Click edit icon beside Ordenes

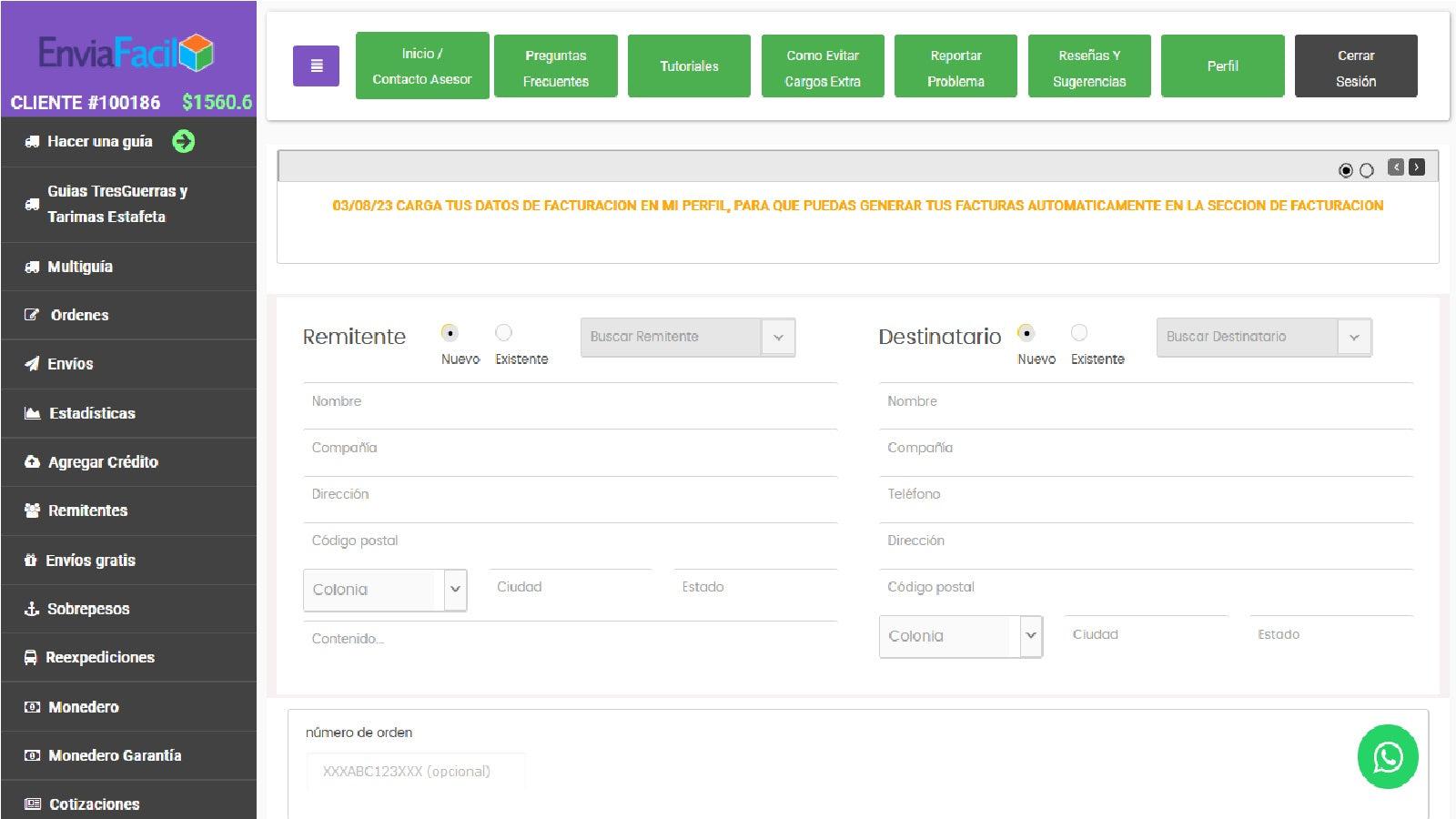(x=32, y=315)
